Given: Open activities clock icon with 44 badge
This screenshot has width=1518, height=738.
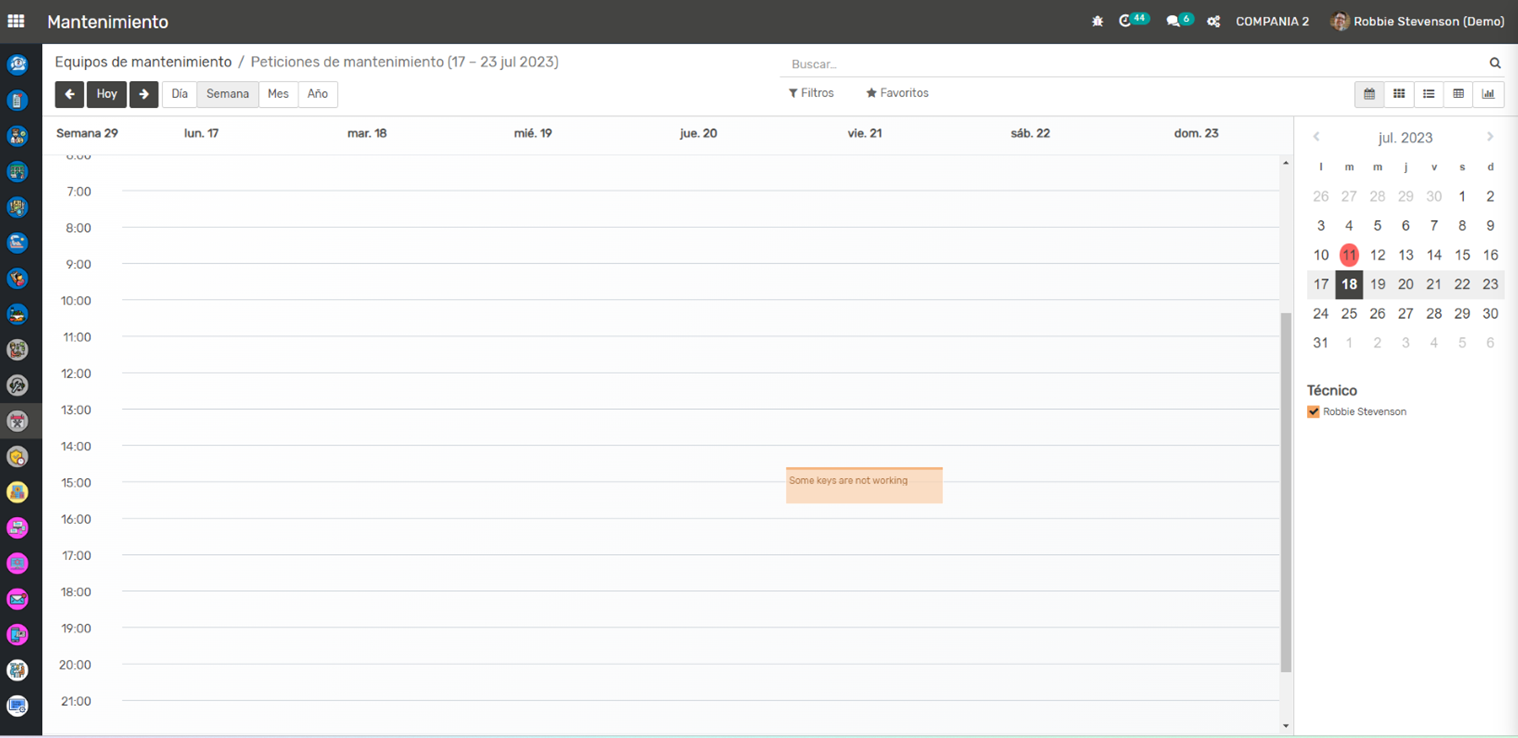Looking at the screenshot, I should (x=1126, y=21).
